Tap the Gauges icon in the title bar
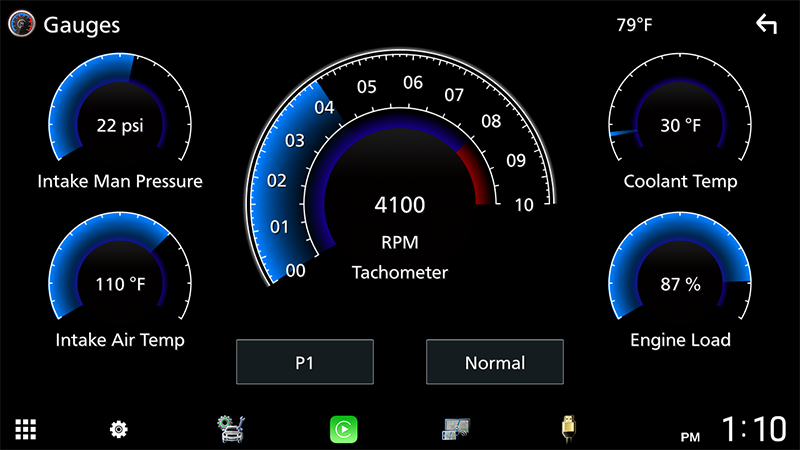The height and width of the screenshot is (450, 800). [21, 25]
